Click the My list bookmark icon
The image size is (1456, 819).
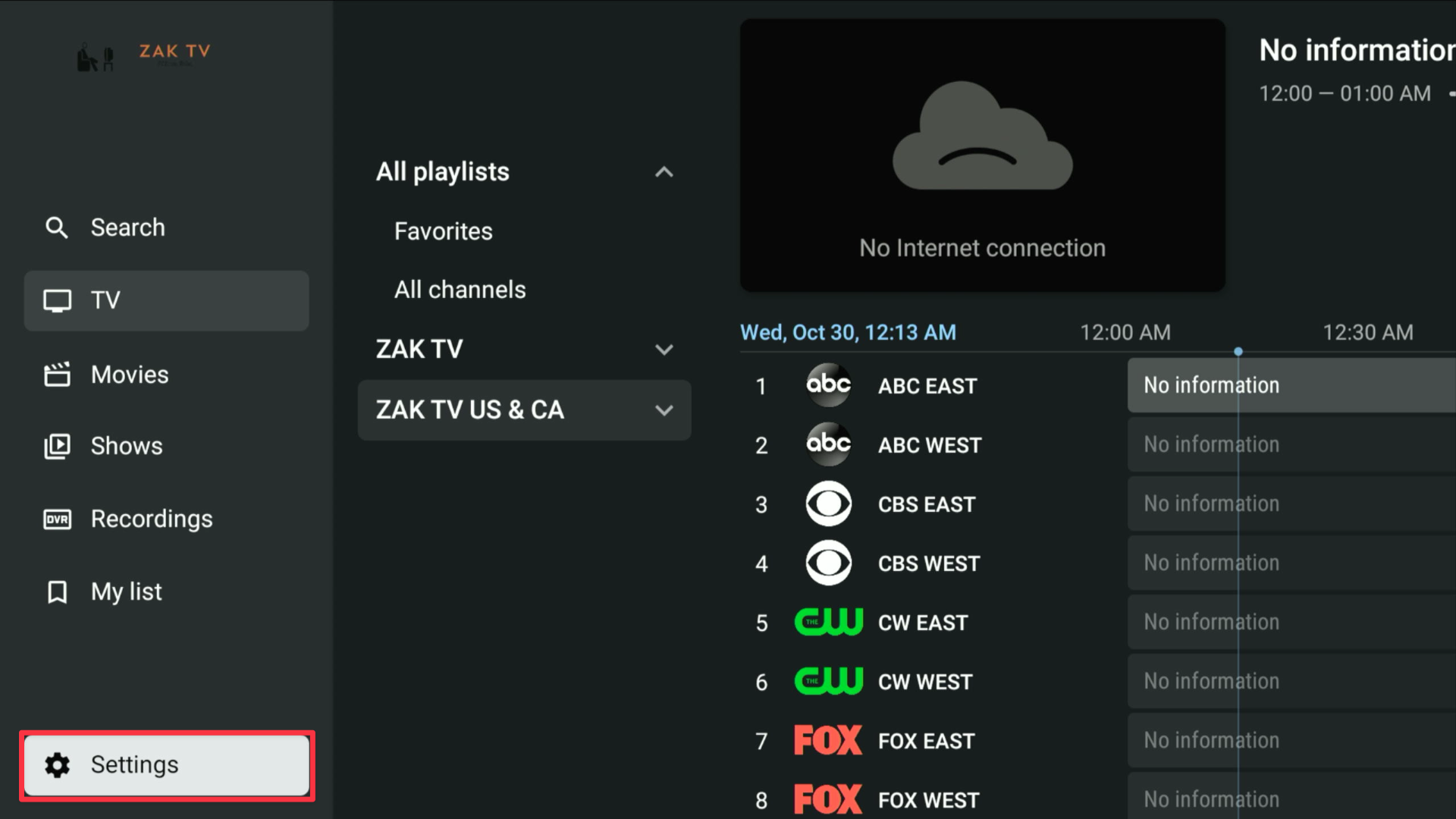(57, 591)
